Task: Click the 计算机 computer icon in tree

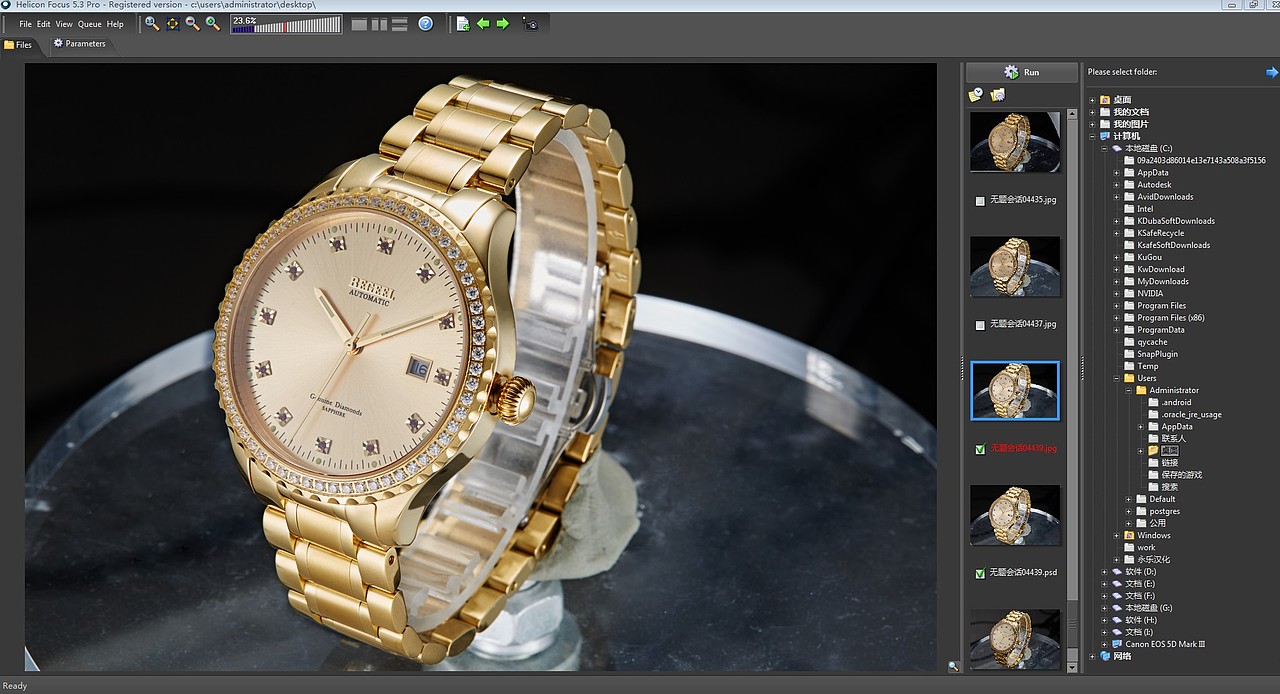Action: point(1105,136)
